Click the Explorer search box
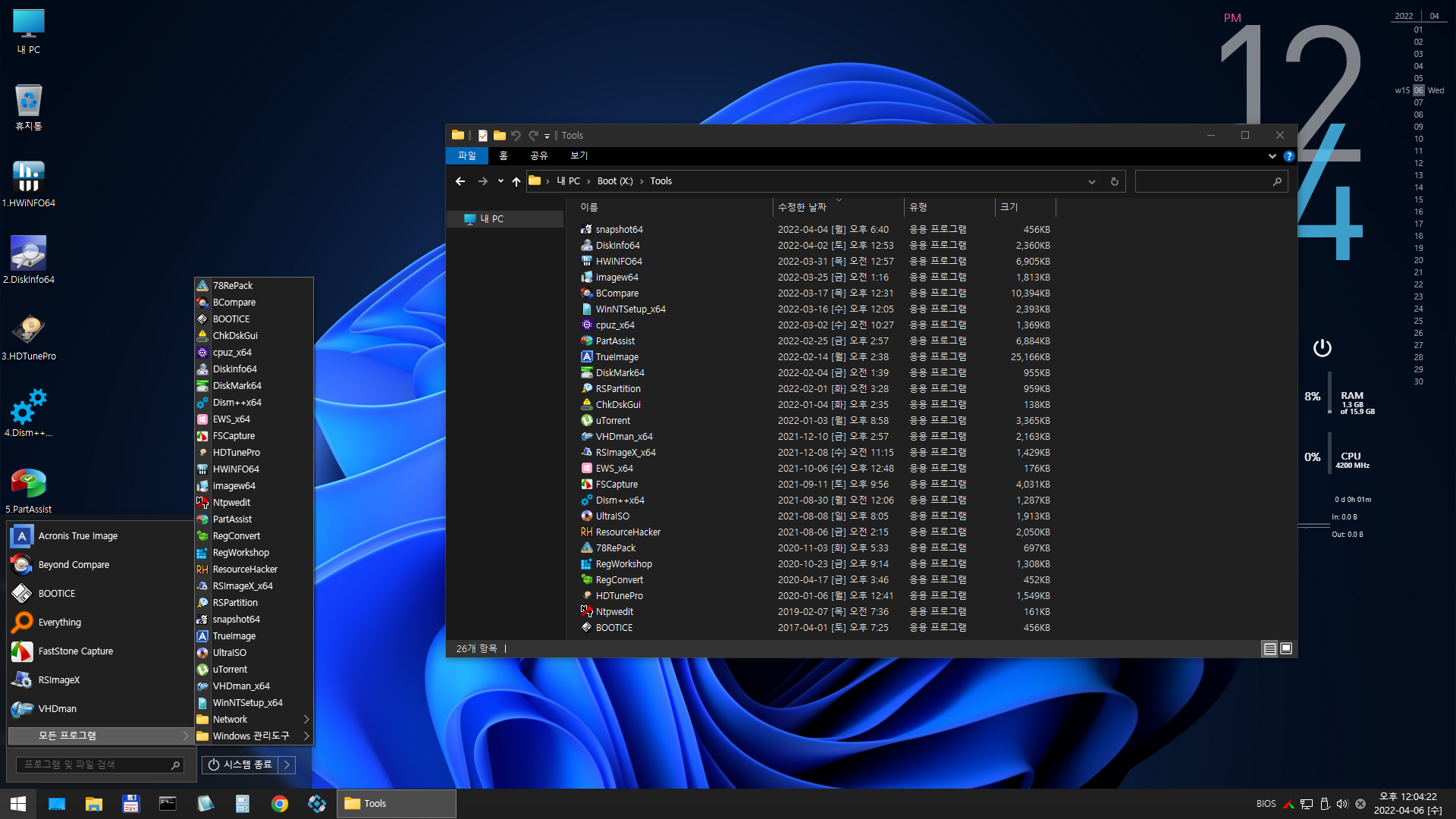Image resolution: width=1456 pixels, height=819 pixels. point(1211,181)
